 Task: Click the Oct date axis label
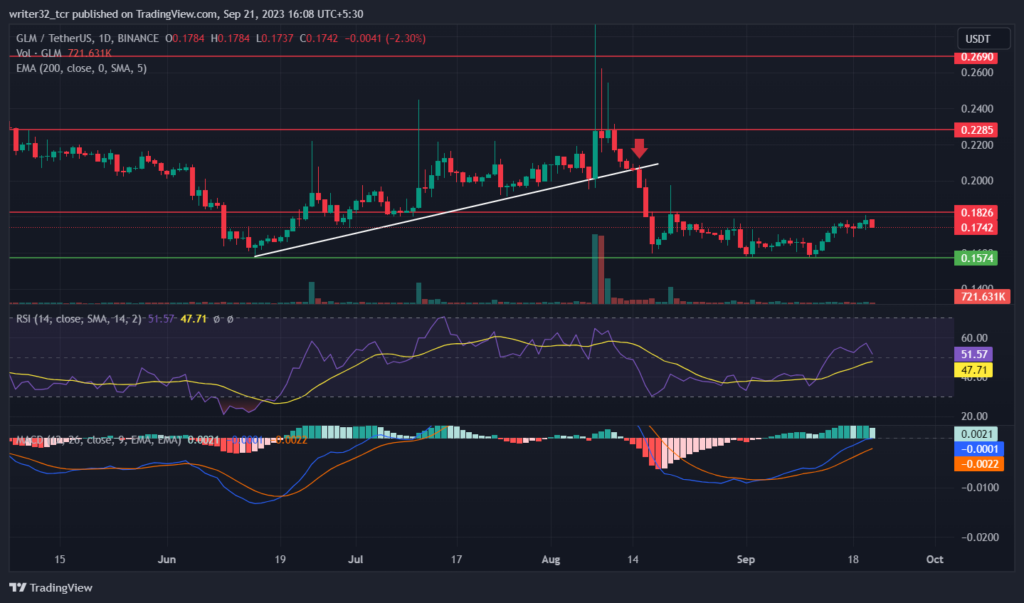[935, 559]
